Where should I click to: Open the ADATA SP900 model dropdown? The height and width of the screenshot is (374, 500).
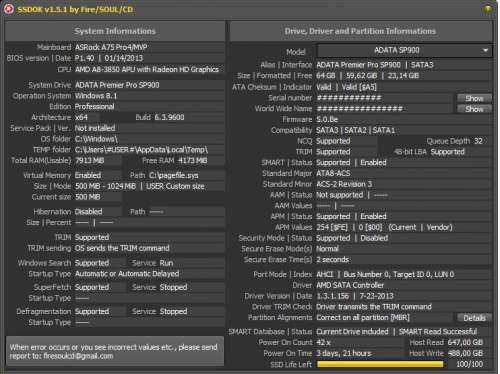coord(404,50)
